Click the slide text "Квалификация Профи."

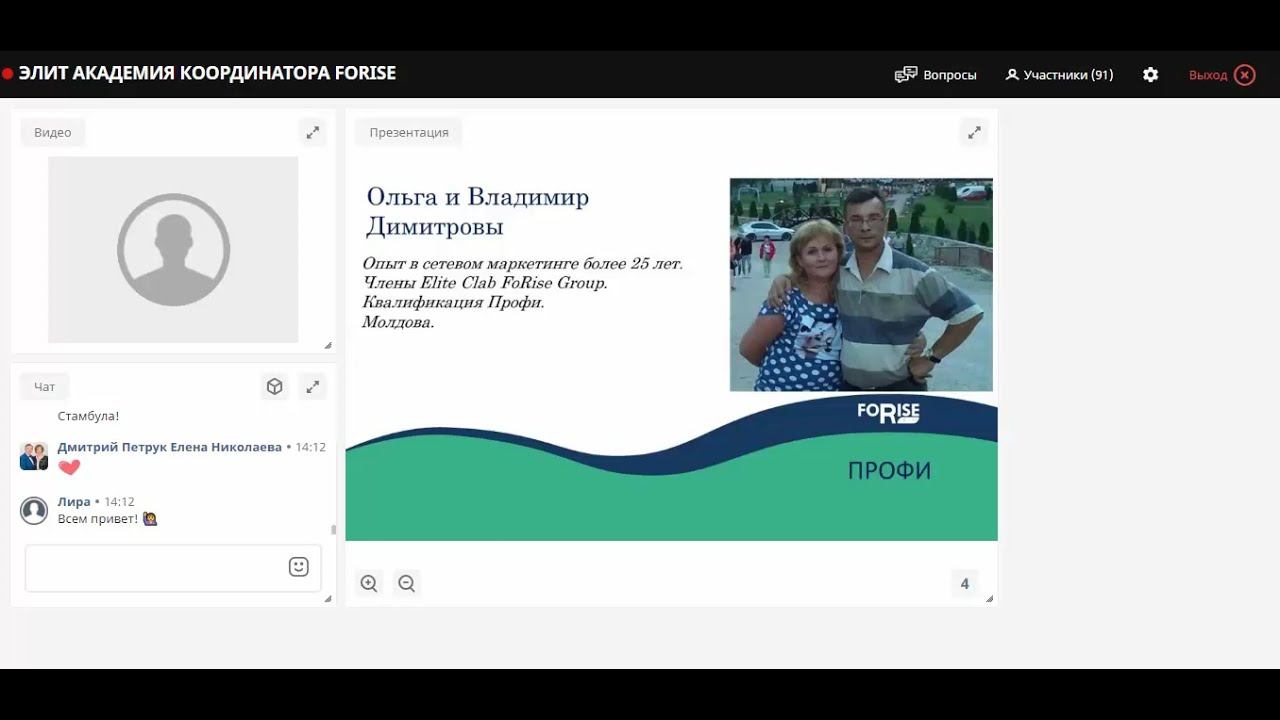(453, 302)
